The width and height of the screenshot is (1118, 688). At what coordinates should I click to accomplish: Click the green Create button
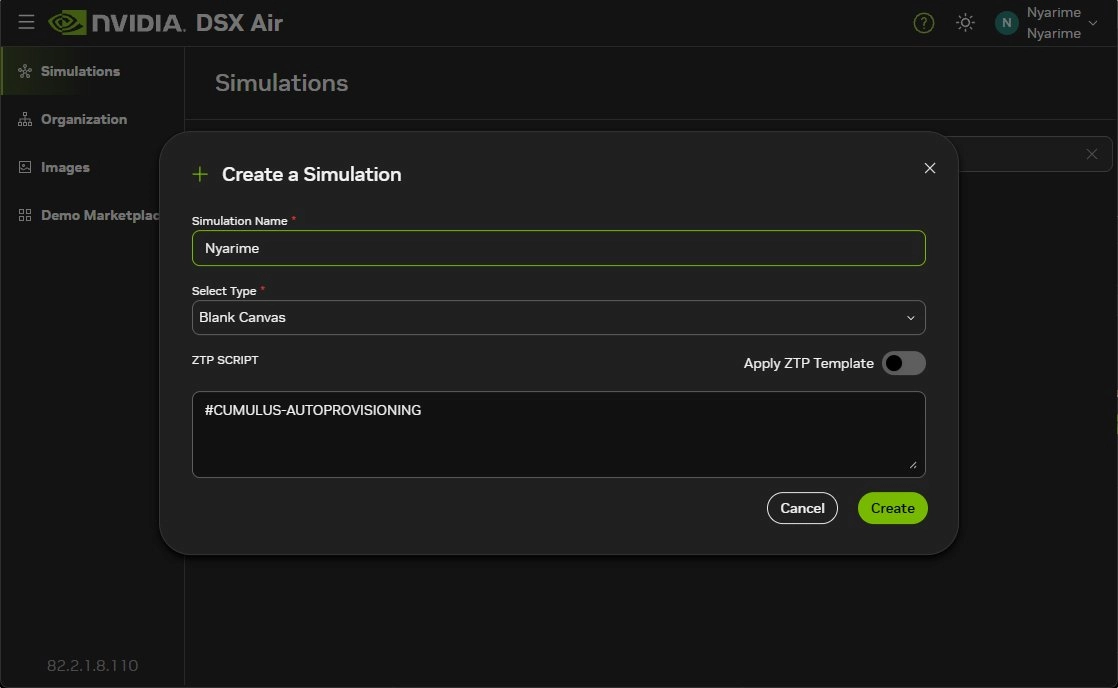pyautogui.click(x=892, y=508)
